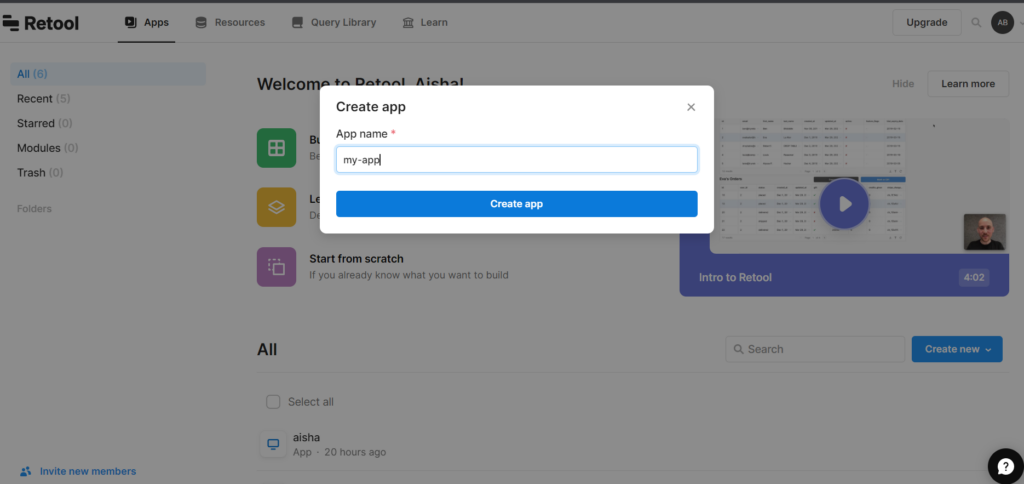Click the Upgrade button
The height and width of the screenshot is (484, 1024).
(927, 22)
